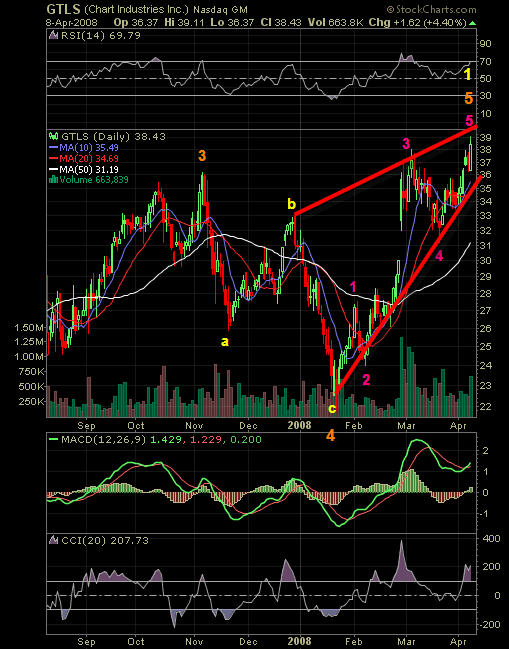Click 2008 on the price chart's date axis
Image resolution: width=509 pixels, height=649 pixels.
point(300,425)
